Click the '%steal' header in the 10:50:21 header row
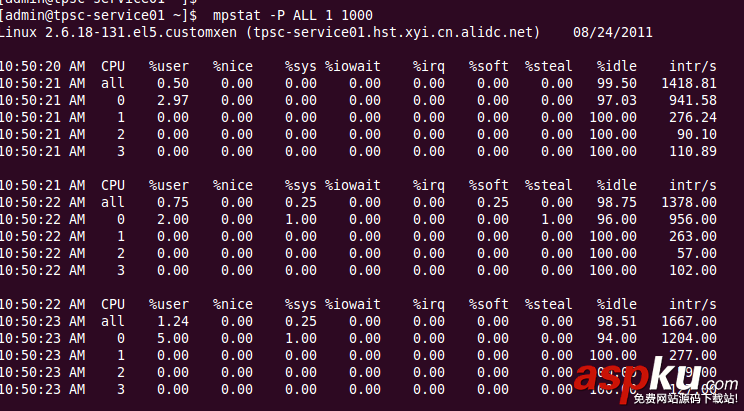 pyautogui.click(x=549, y=186)
